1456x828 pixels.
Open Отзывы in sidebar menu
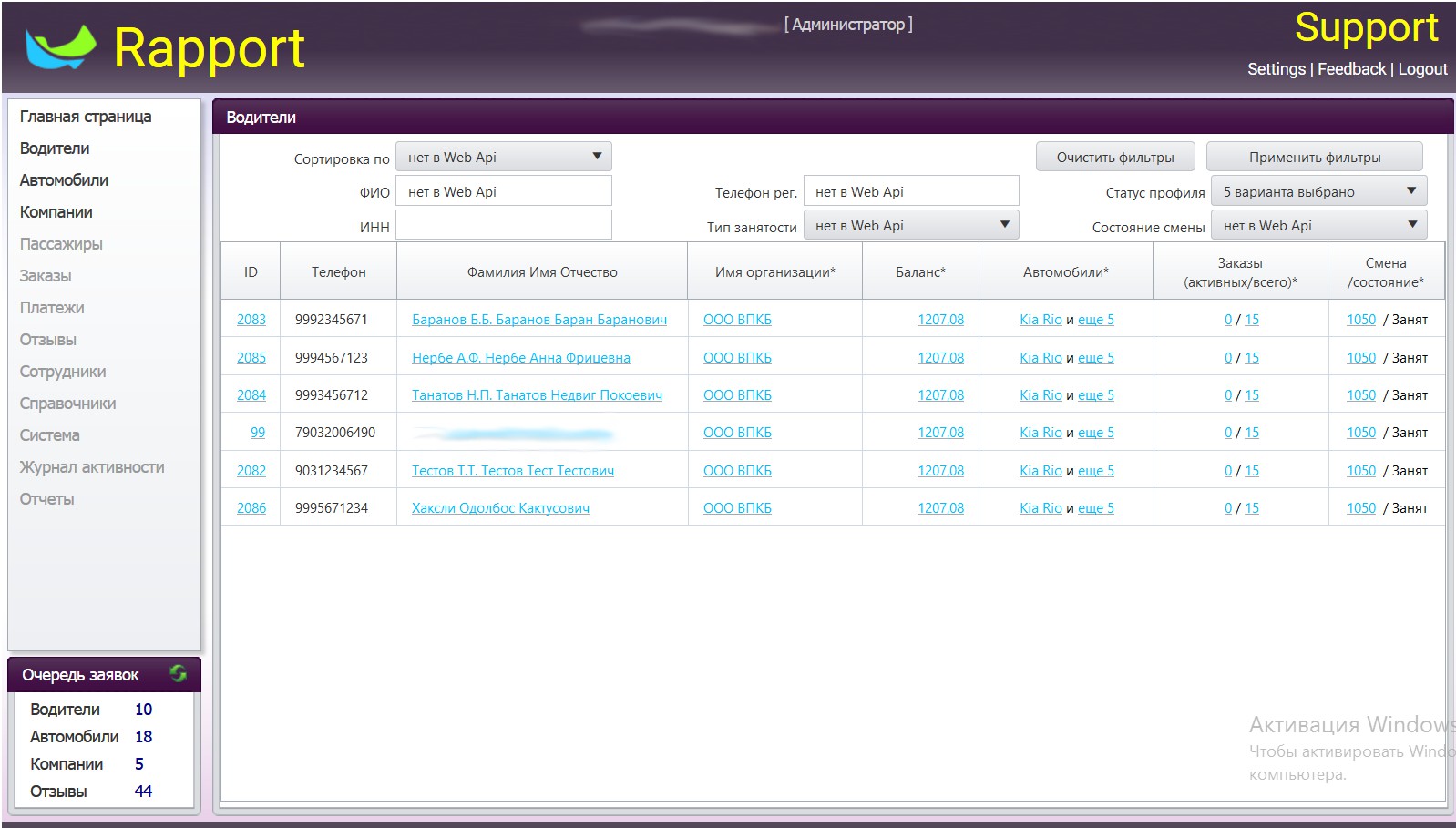tap(48, 340)
